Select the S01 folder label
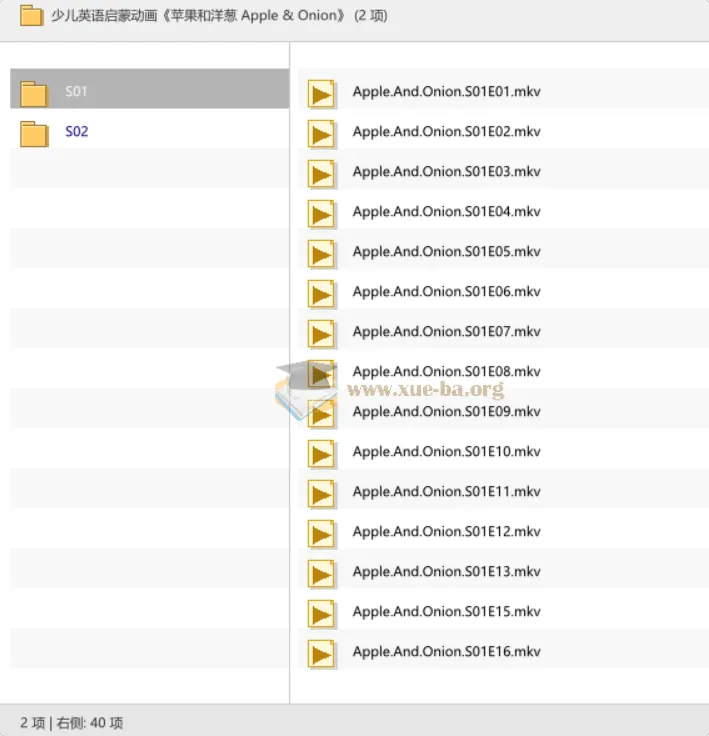This screenshot has width=709, height=736. click(x=76, y=91)
